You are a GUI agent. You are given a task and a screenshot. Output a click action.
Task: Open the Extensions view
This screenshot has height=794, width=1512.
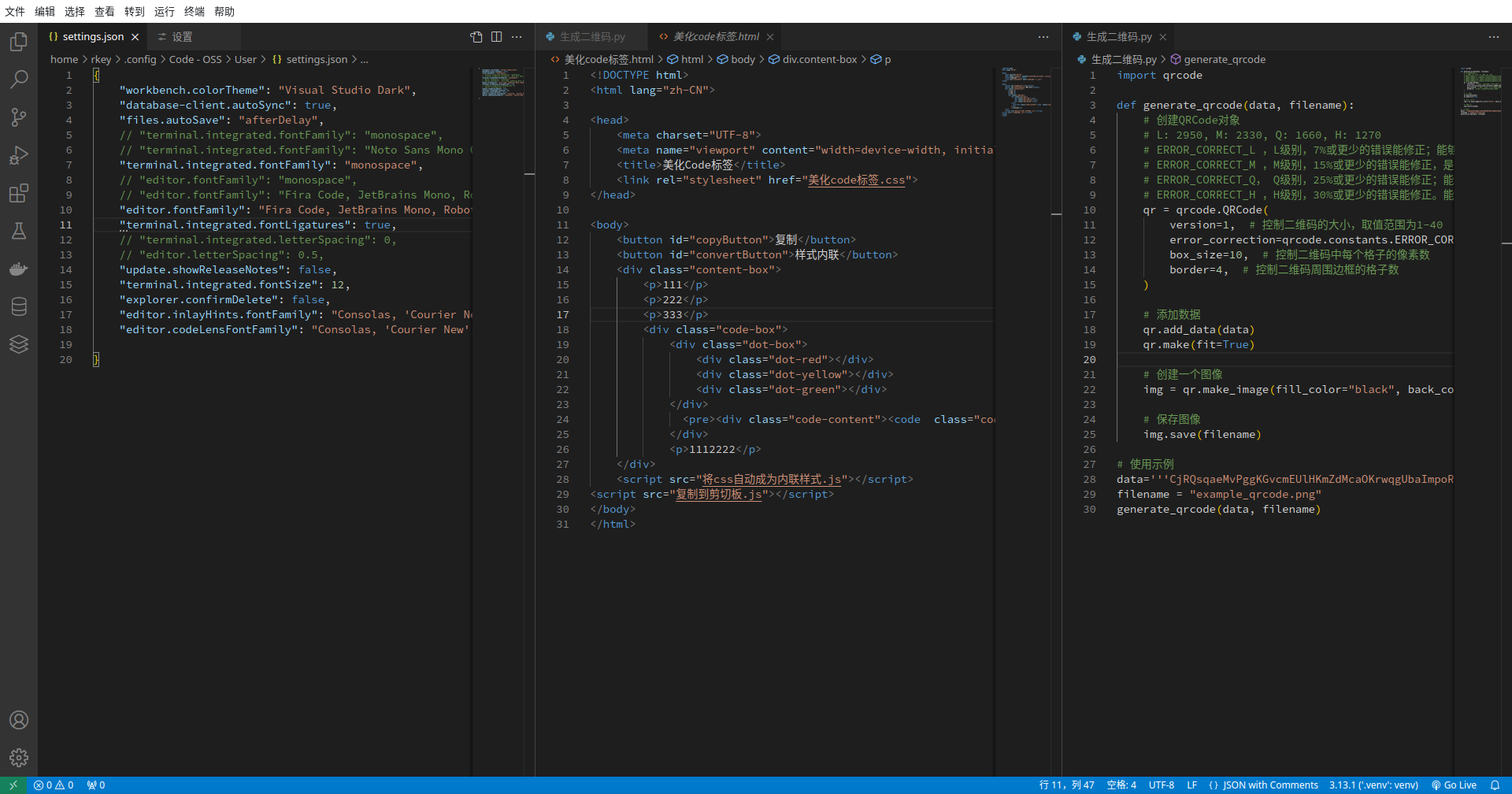click(x=19, y=193)
